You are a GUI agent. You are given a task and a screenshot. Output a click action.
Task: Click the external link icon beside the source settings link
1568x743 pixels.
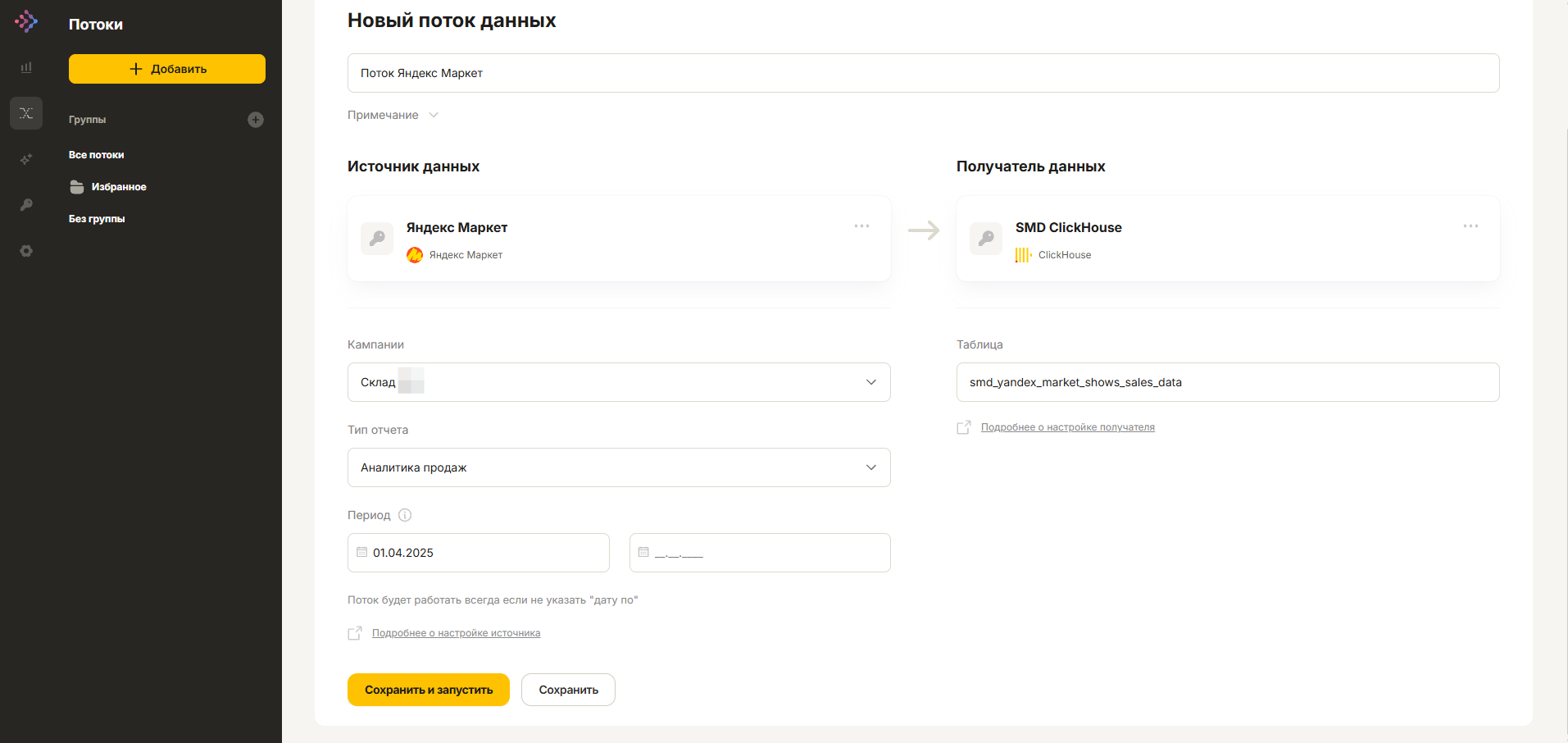355,633
